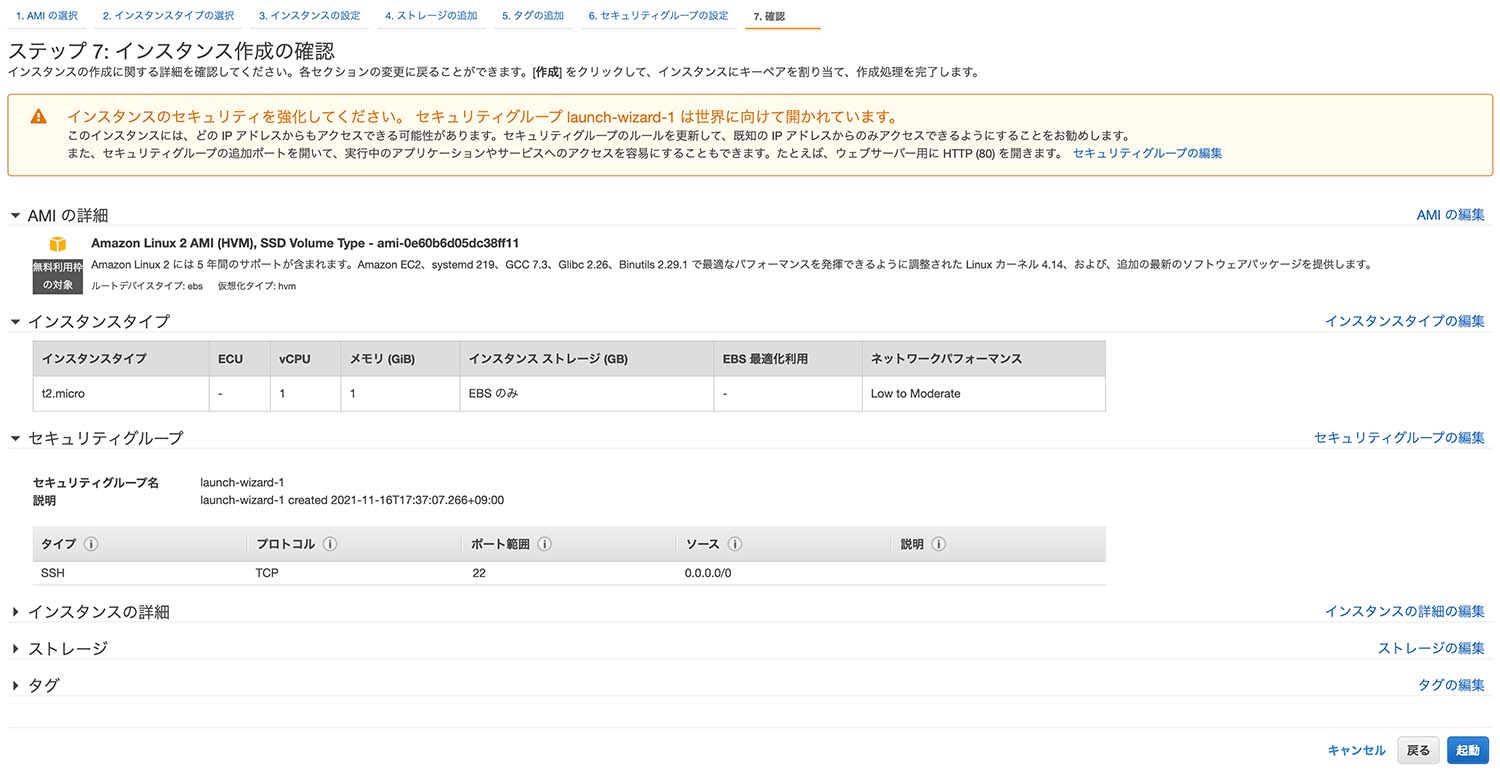Image resolution: width=1500 pixels, height=780 pixels.
Task: Go to step 4. ストレージの追加 tab
Action: [431, 16]
